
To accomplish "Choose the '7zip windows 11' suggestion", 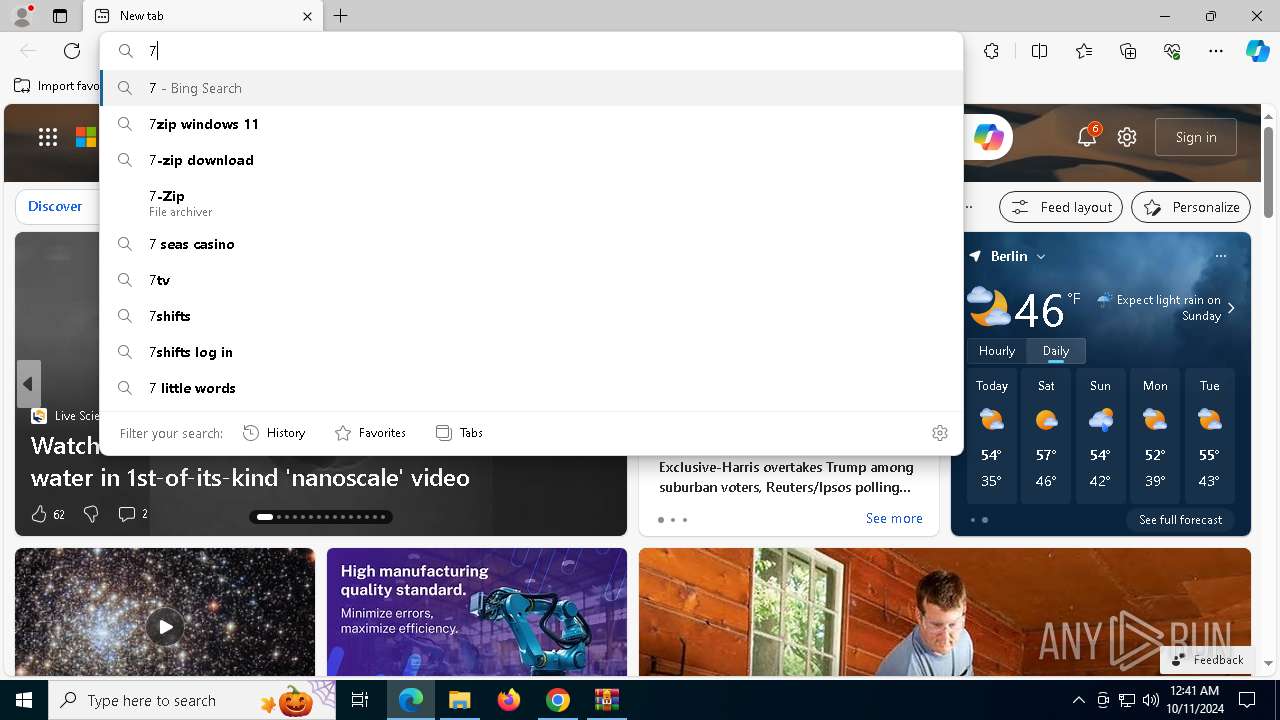I will (531, 124).
